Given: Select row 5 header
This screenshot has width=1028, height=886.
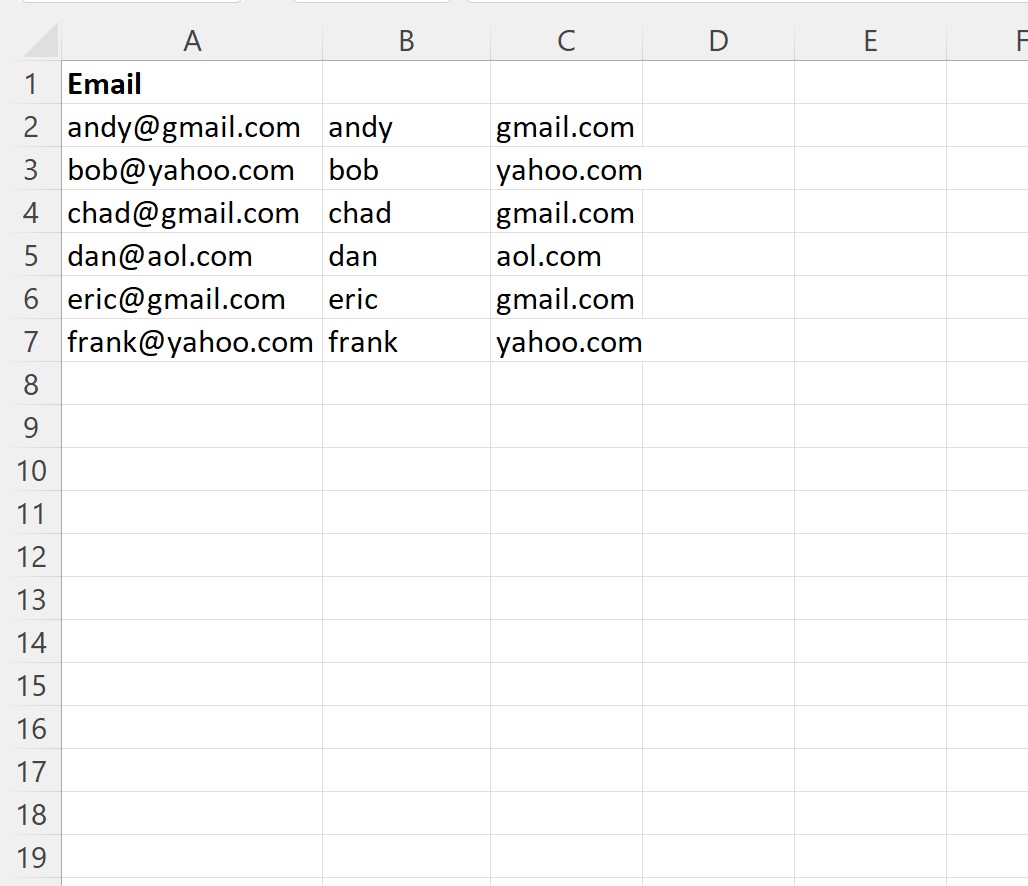Looking at the screenshot, I should coord(31,256).
